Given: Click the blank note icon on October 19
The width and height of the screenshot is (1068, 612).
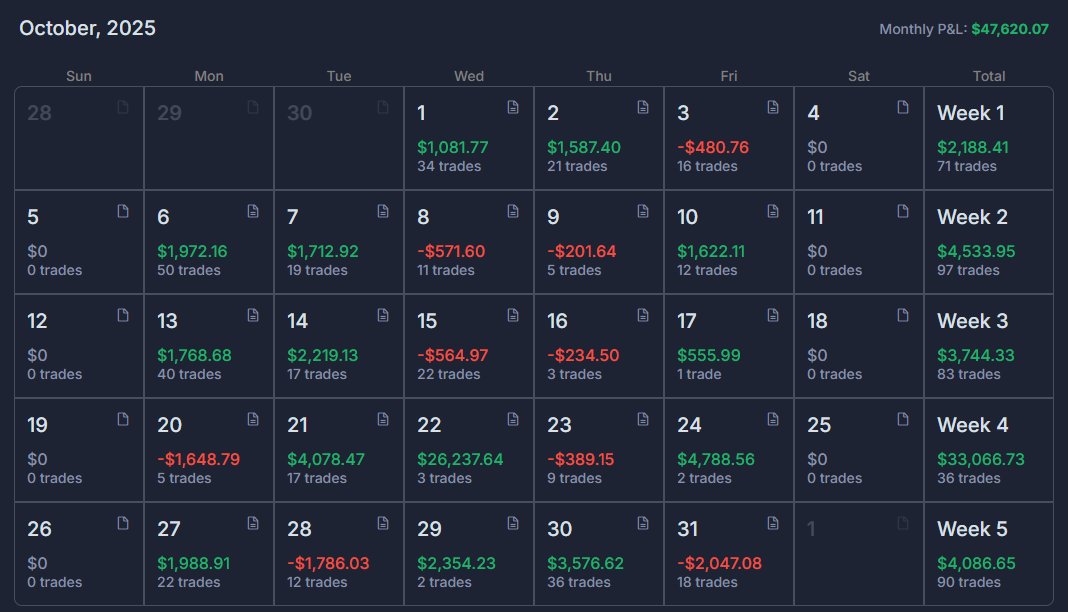Looking at the screenshot, I should coord(123,419).
